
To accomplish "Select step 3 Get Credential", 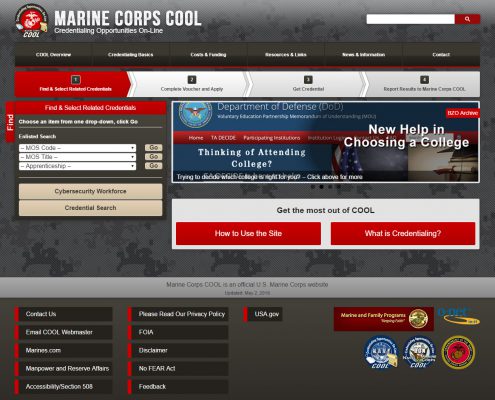I will [x=308, y=84].
